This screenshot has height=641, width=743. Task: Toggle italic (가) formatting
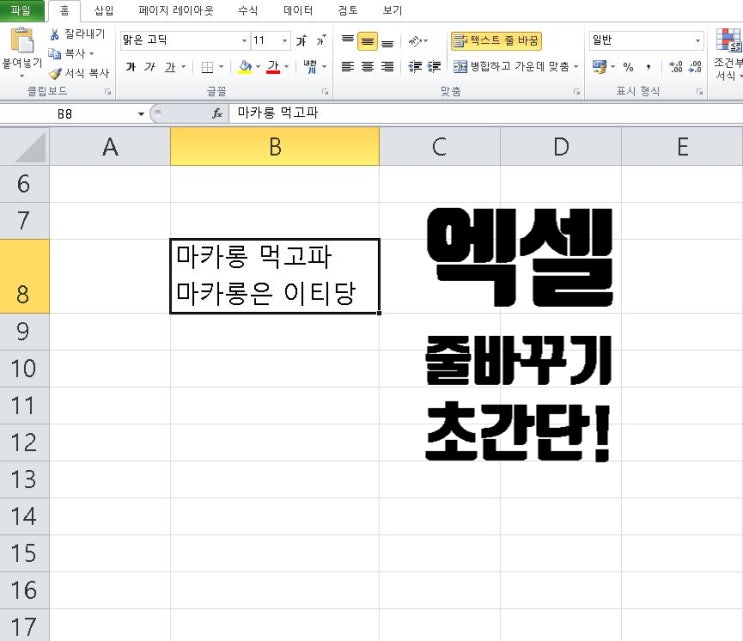[x=150, y=67]
